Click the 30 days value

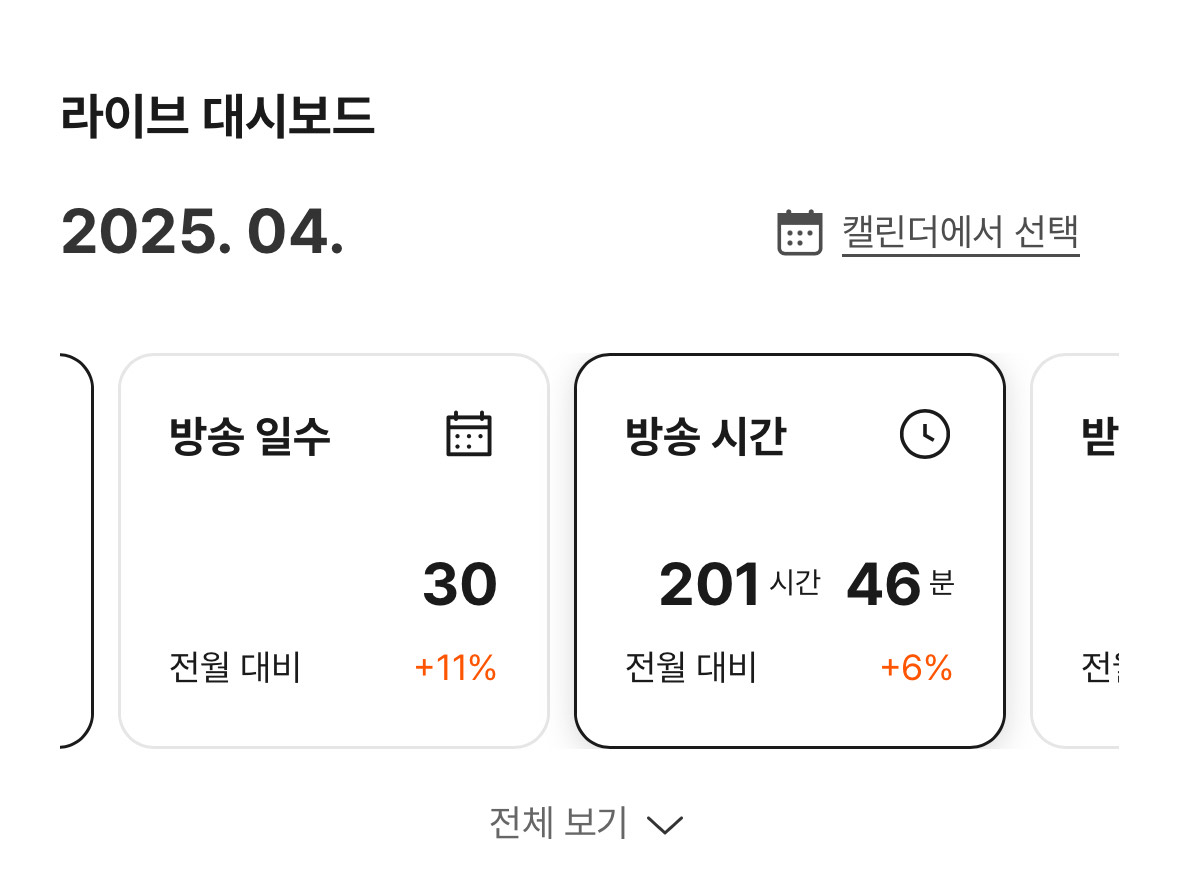click(460, 584)
